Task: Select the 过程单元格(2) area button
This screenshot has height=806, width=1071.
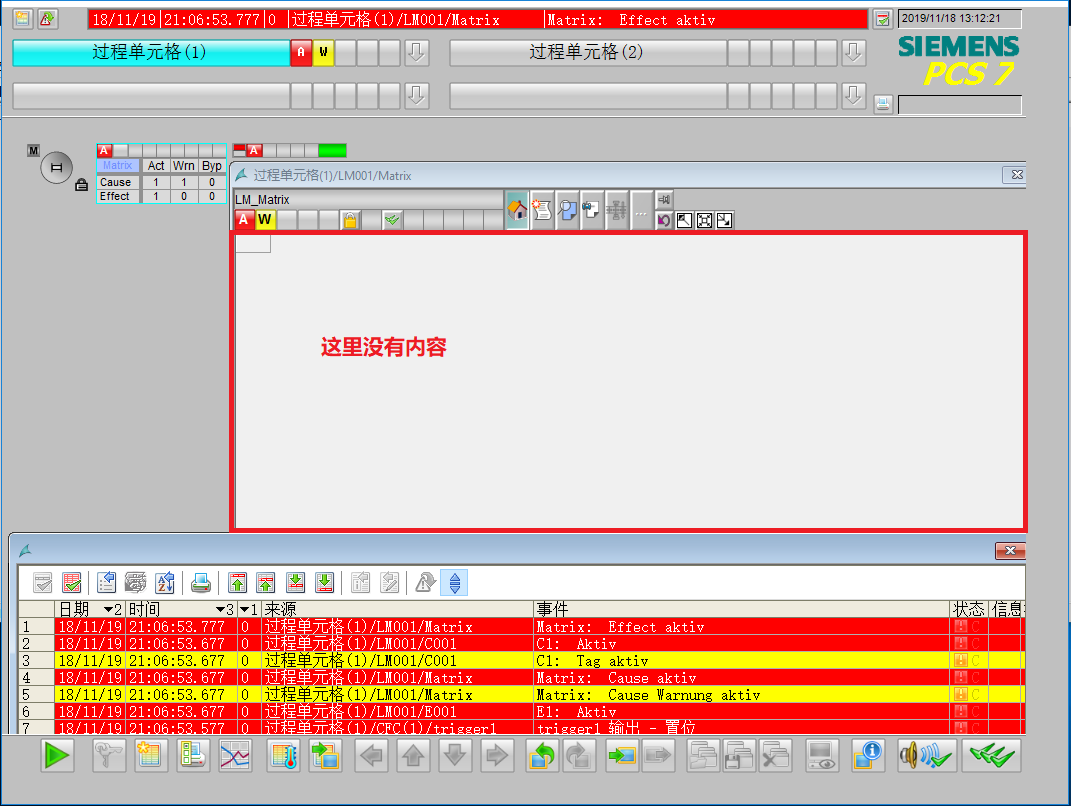Action: [x=587, y=53]
